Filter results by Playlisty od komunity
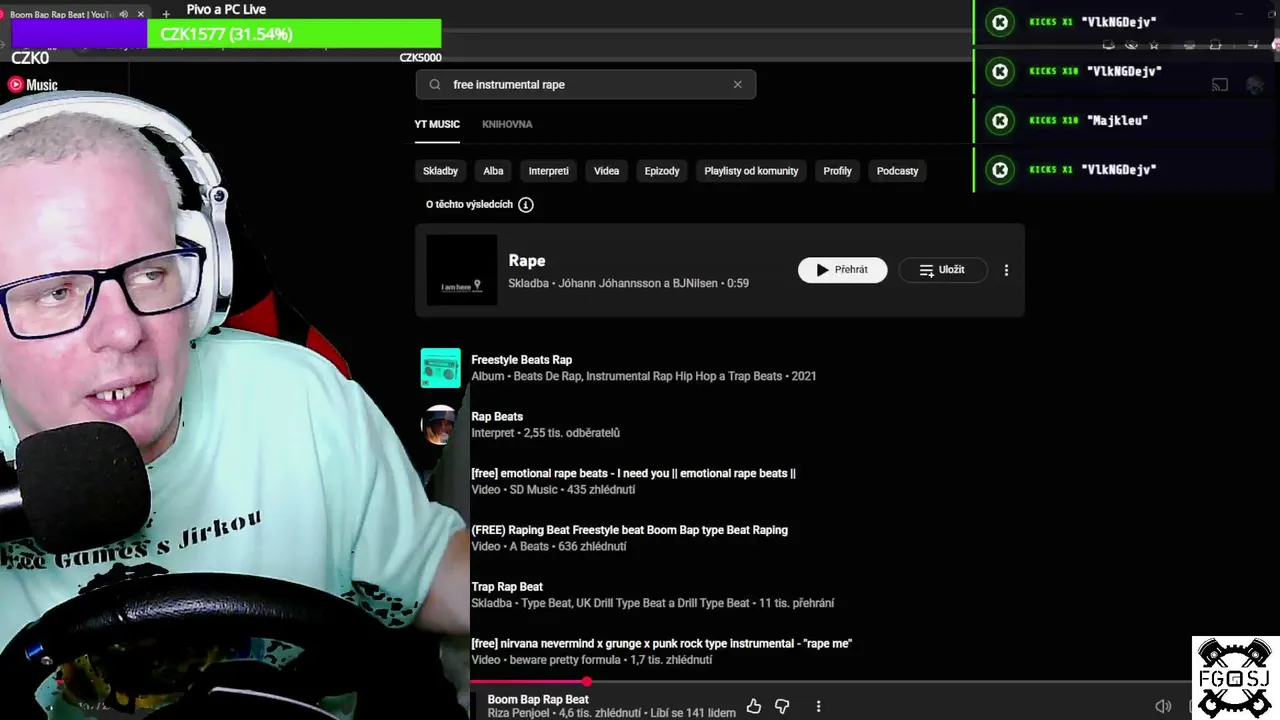Screen dimensions: 1280x720 pyautogui.click(x=751, y=171)
